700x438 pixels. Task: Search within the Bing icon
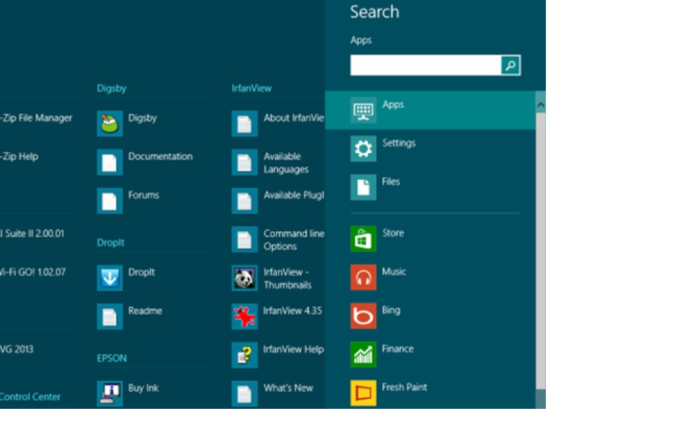point(363,316)
